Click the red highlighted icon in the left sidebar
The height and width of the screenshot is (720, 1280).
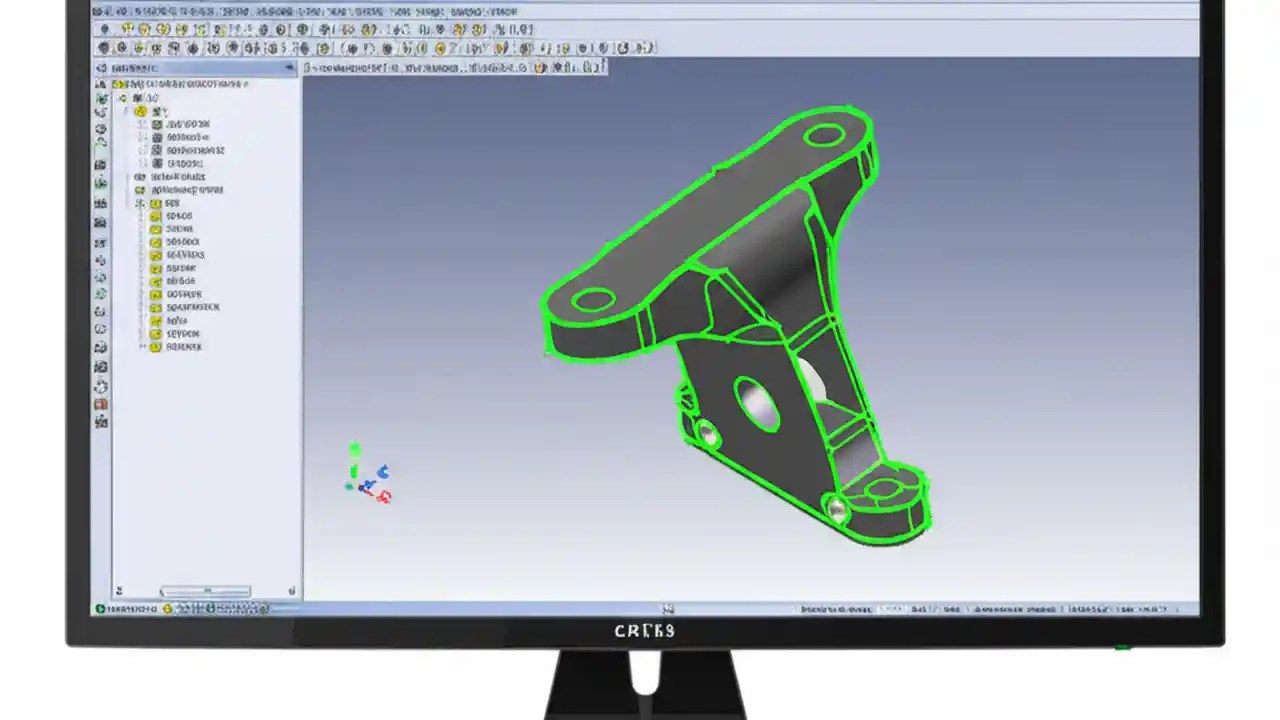coord(101,403)
